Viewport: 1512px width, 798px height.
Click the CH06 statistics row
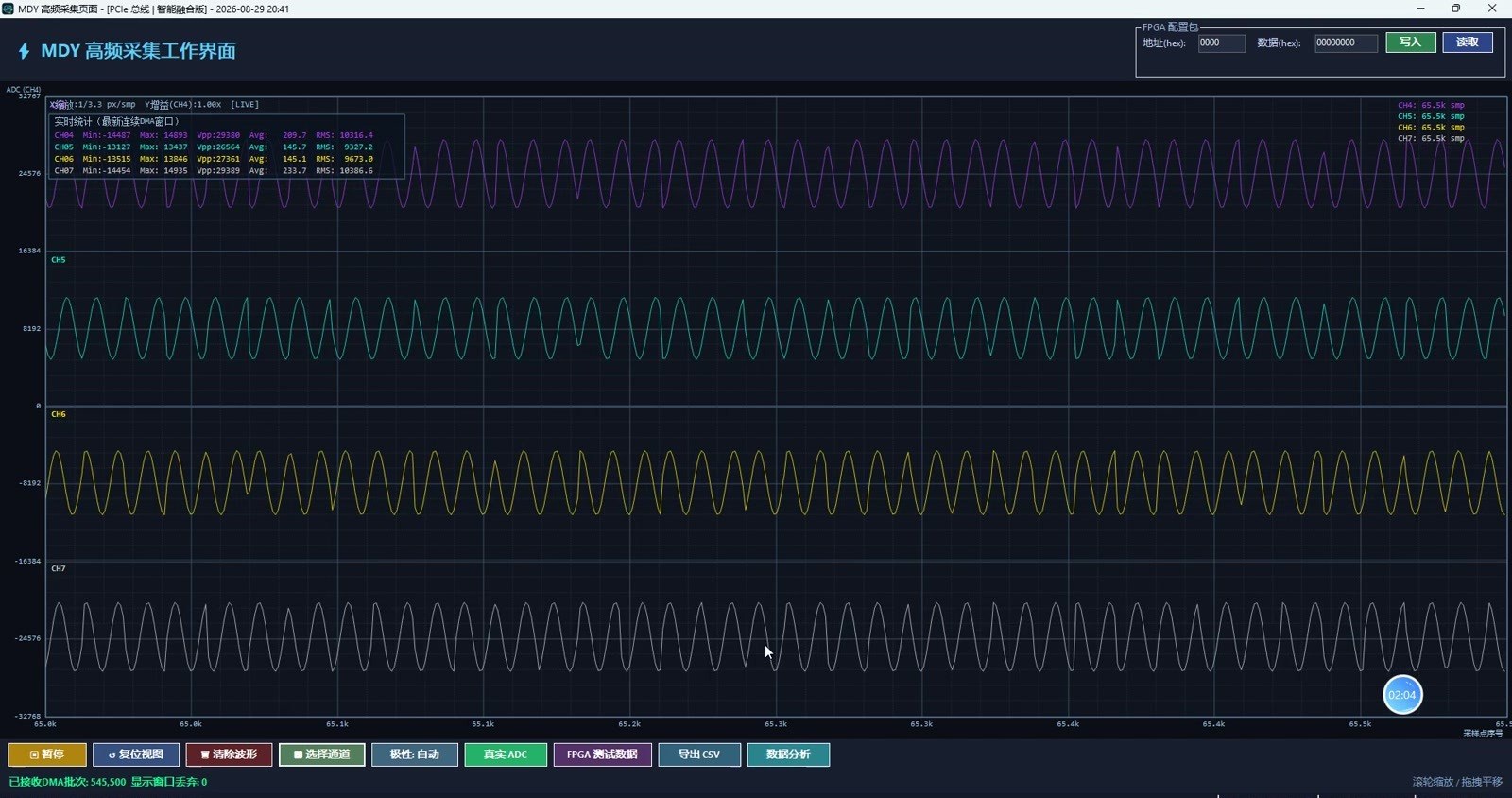214,159
